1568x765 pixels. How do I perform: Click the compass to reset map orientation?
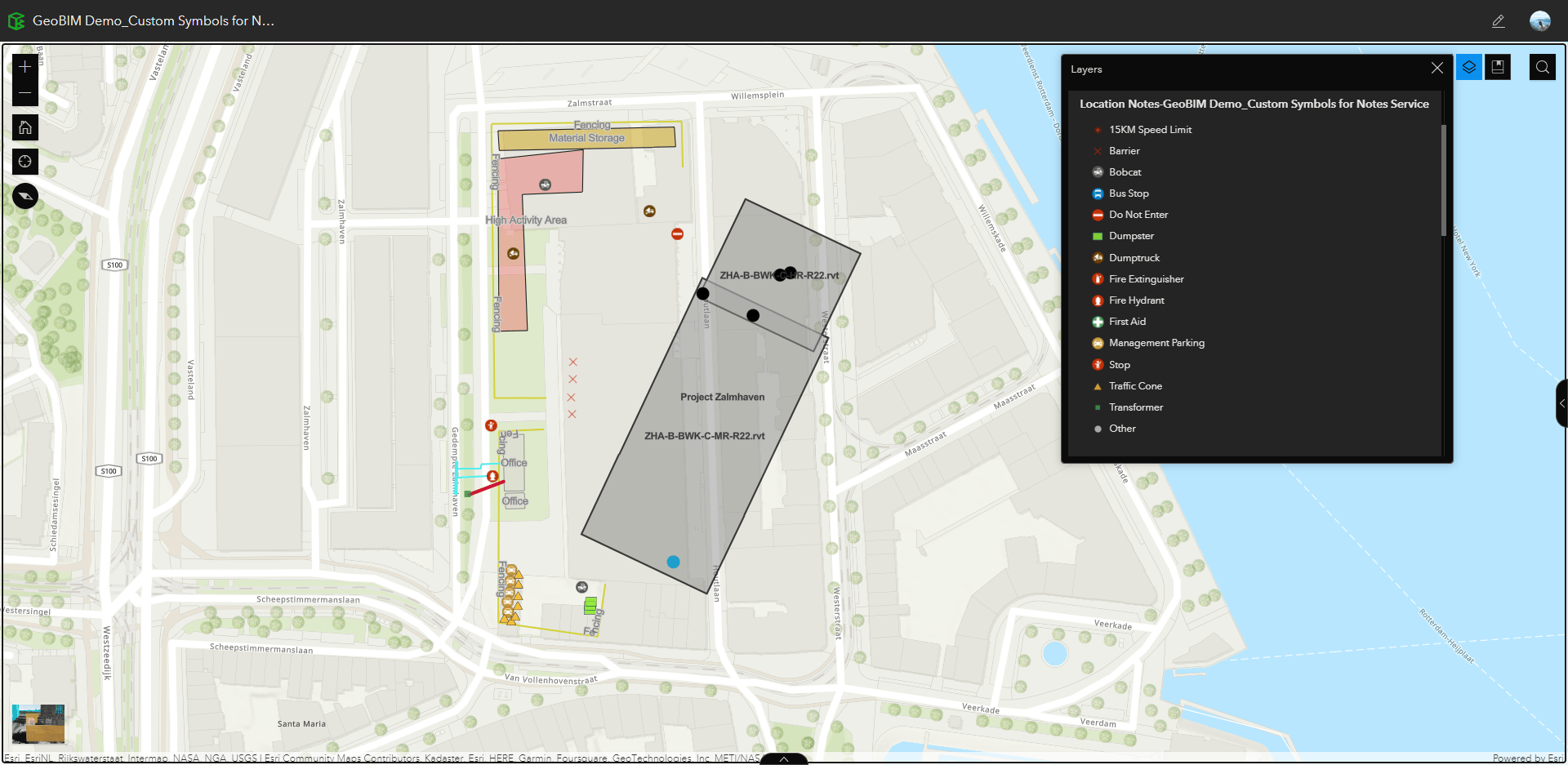[x=24, y=196]
